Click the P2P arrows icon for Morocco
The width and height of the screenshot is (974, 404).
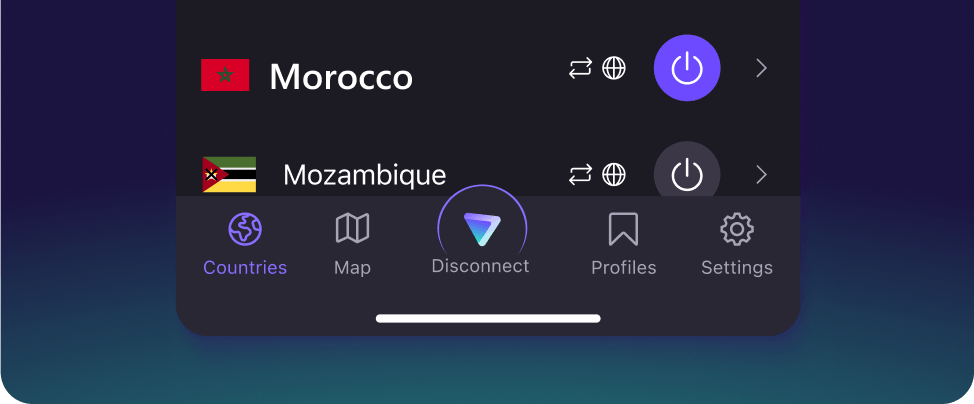click(x=580, y=68)
